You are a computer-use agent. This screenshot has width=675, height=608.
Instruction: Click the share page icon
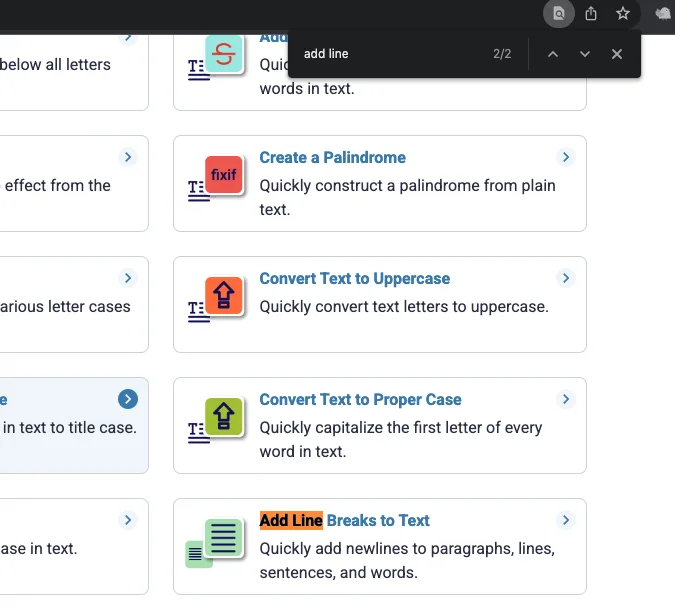591,14
